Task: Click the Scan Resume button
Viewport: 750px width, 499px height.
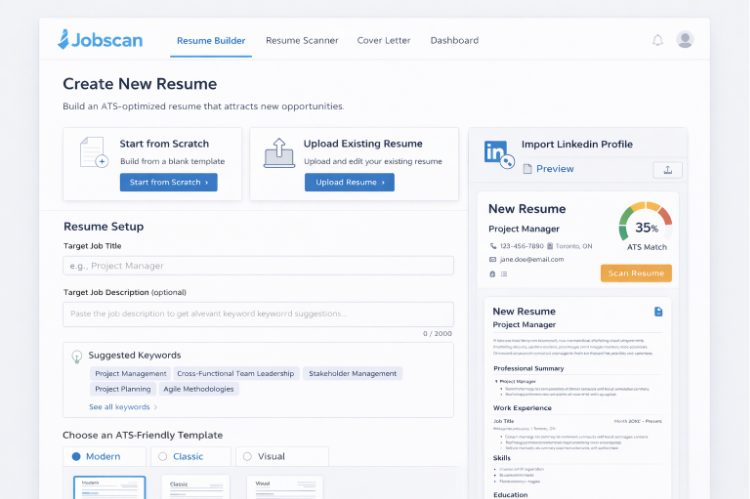Action: [636, 273]
